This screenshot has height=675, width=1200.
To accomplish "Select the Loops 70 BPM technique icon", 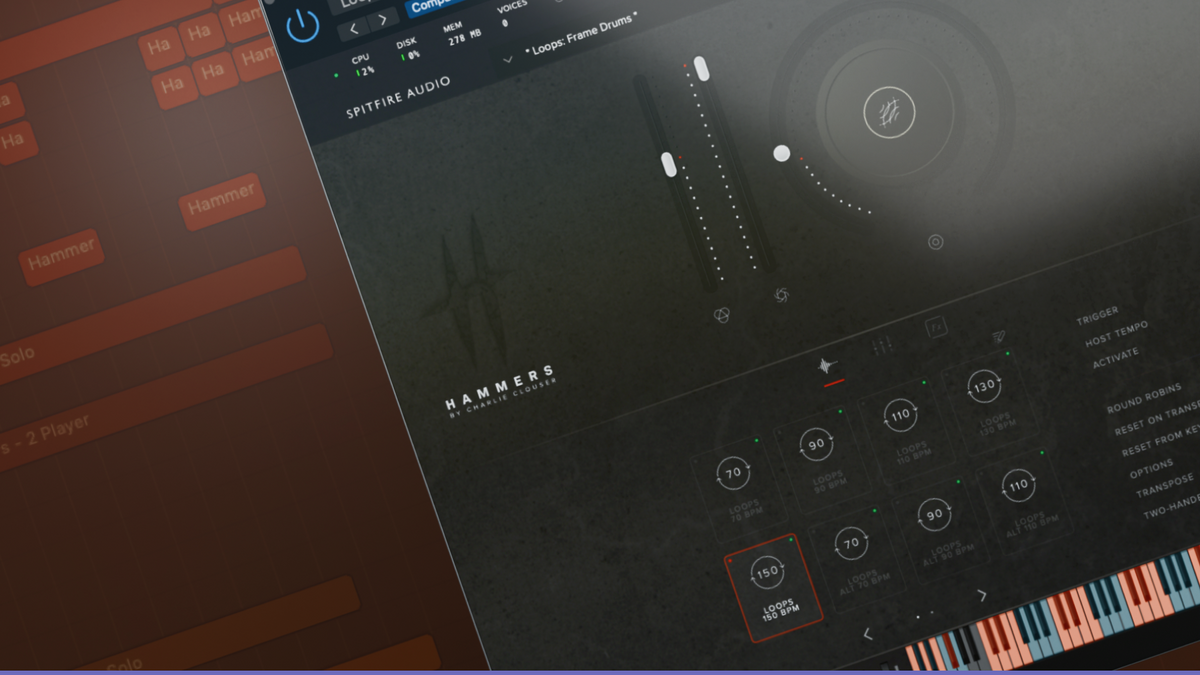I will tap(734, 473).
